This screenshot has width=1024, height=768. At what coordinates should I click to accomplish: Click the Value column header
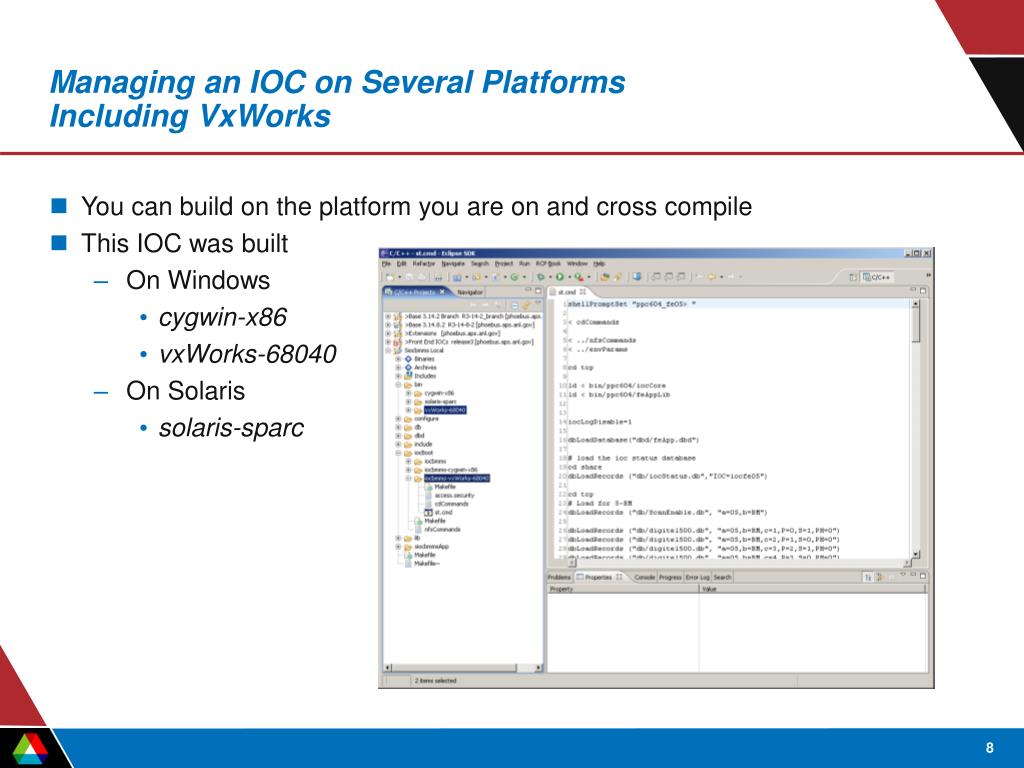pyautogui.click(x=814, y=589)
